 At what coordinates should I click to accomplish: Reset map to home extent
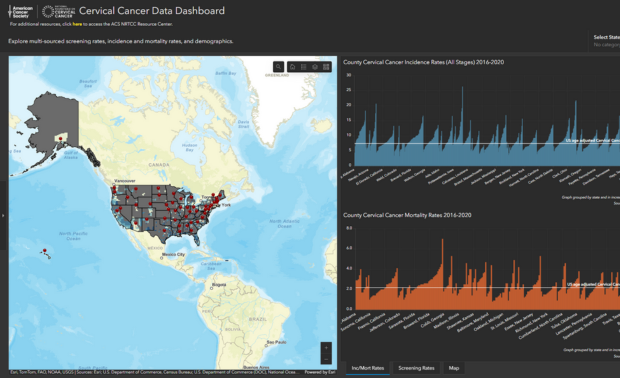[293, 67]
